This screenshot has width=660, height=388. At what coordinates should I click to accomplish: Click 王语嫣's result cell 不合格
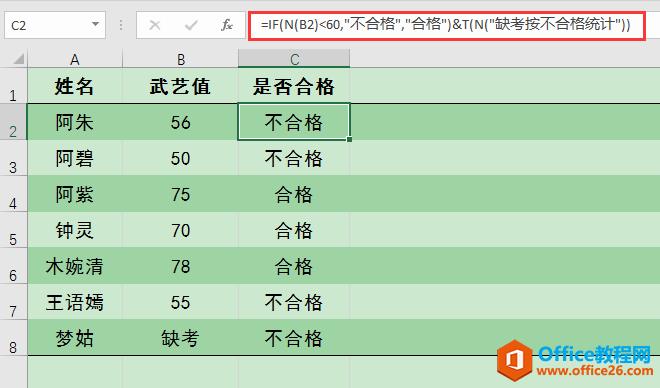[x=294, y=302]
